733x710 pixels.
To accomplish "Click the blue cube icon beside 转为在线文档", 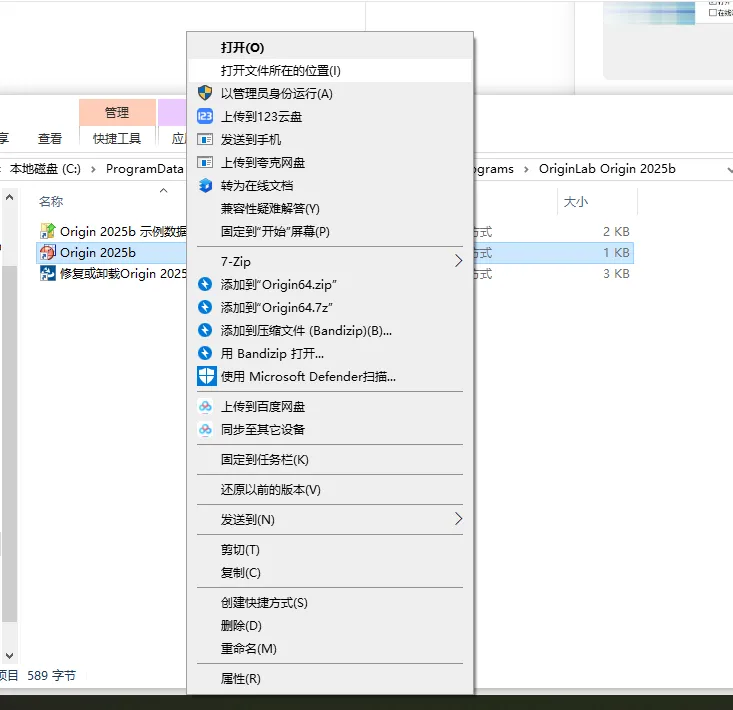I will (205, 185).
